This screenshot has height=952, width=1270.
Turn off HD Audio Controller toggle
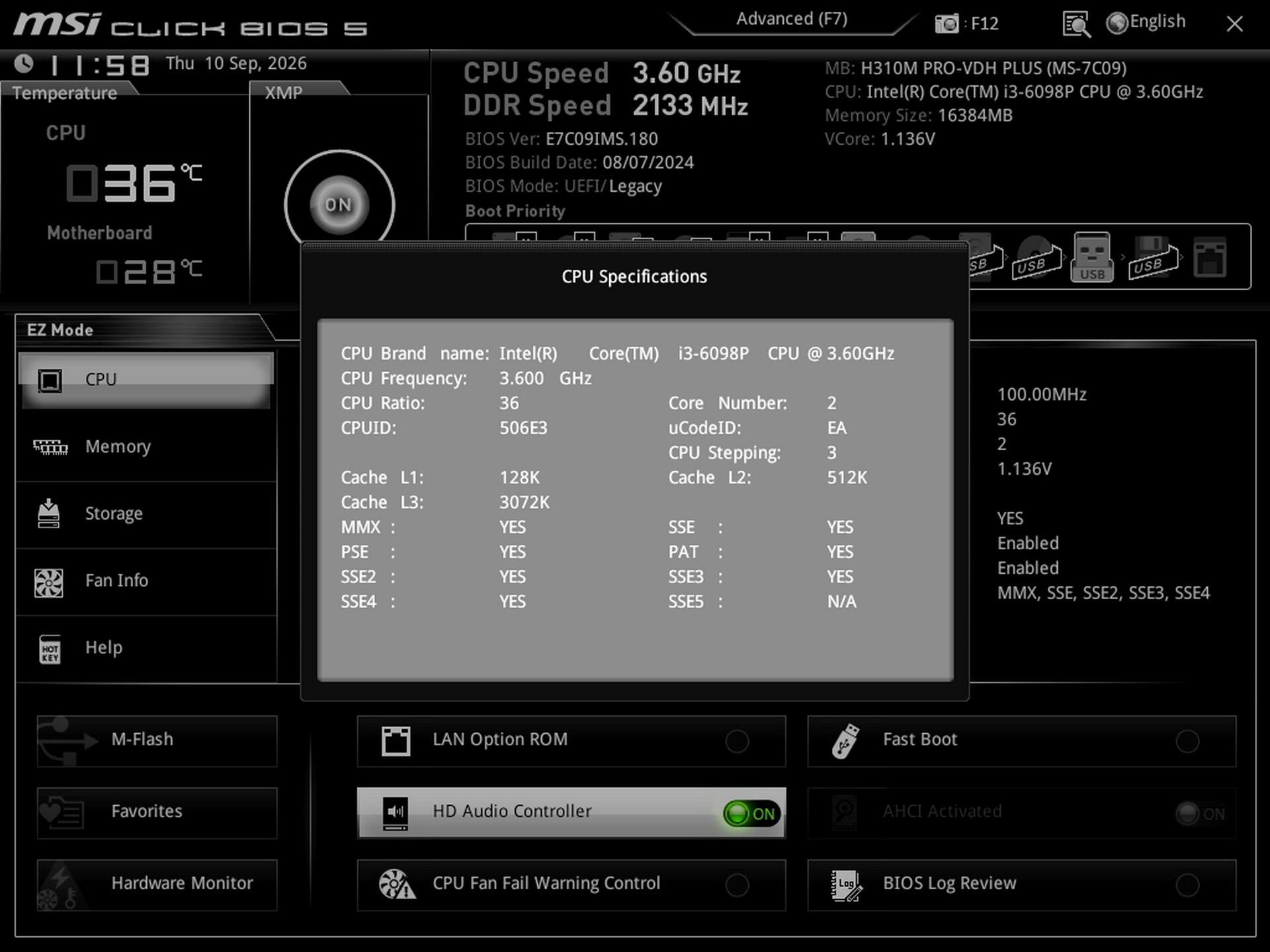pyautogui.click(x=751, y=813)
